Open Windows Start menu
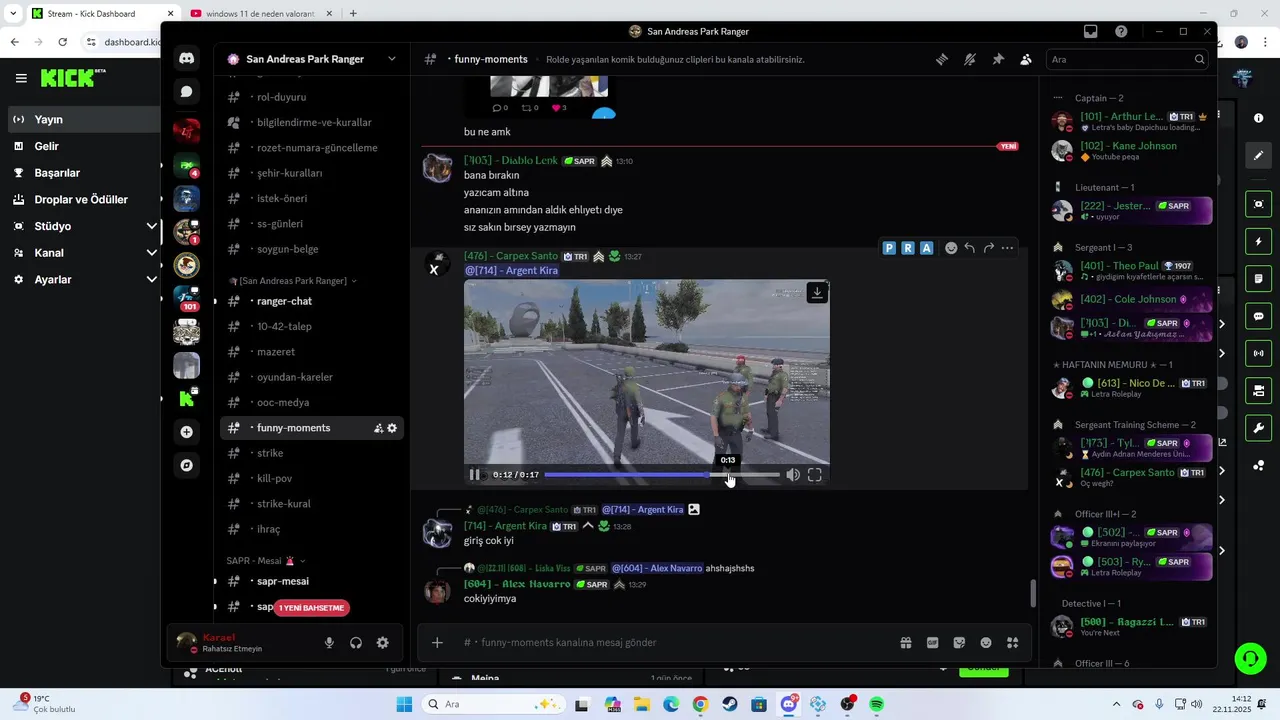The width and height of the screenshot is (1280, 720). pos(404,705)
